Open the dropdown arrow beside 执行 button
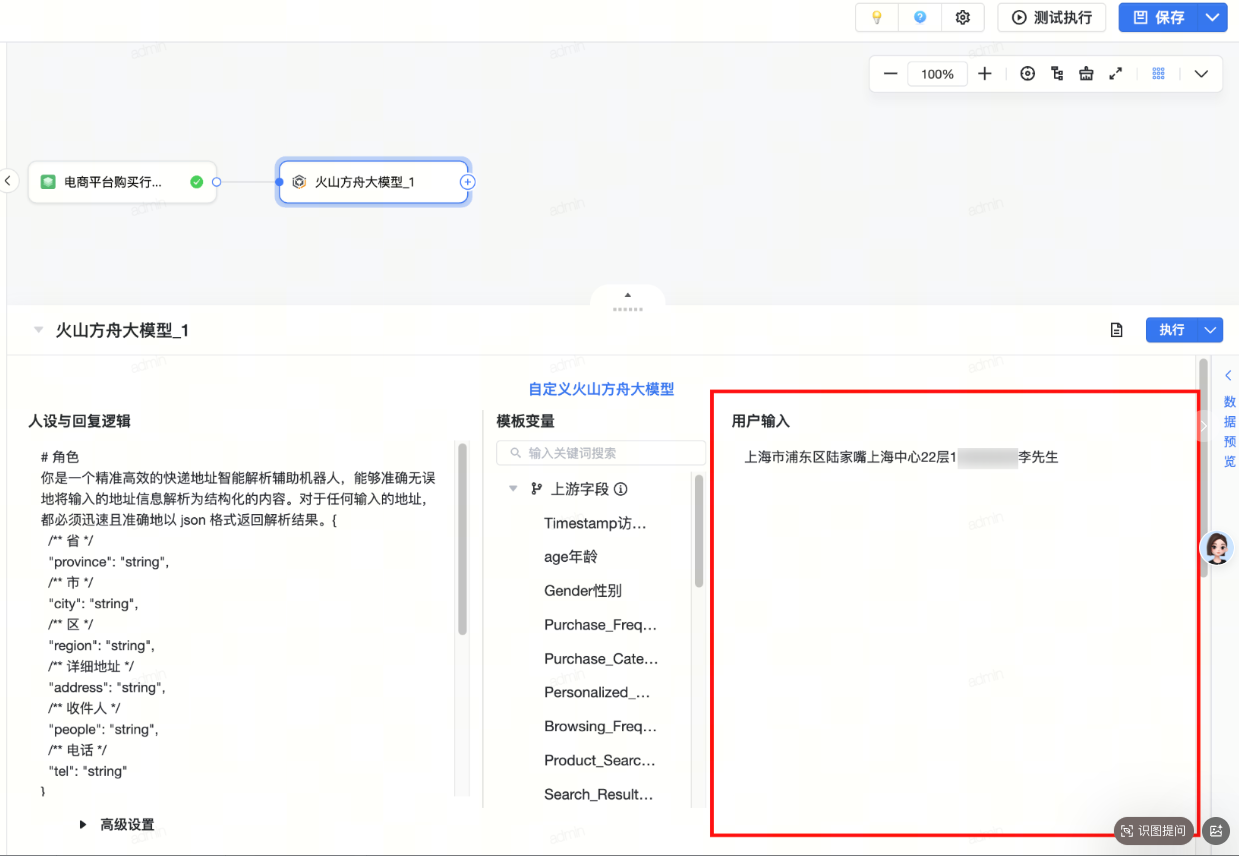Image resolution: width=1239 pixels, height=856 pixels. click(x=1210, y=330)
